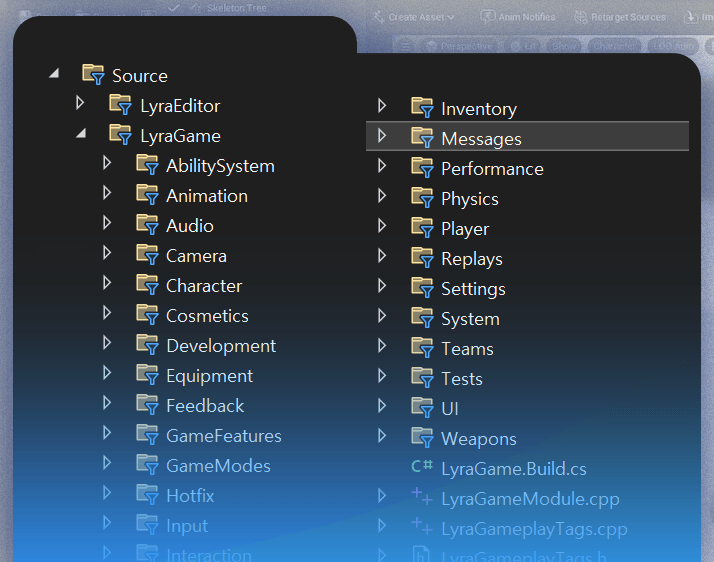Select the AbilitySystem folder label
The image size is (714, 562).
tap(220, 166)
